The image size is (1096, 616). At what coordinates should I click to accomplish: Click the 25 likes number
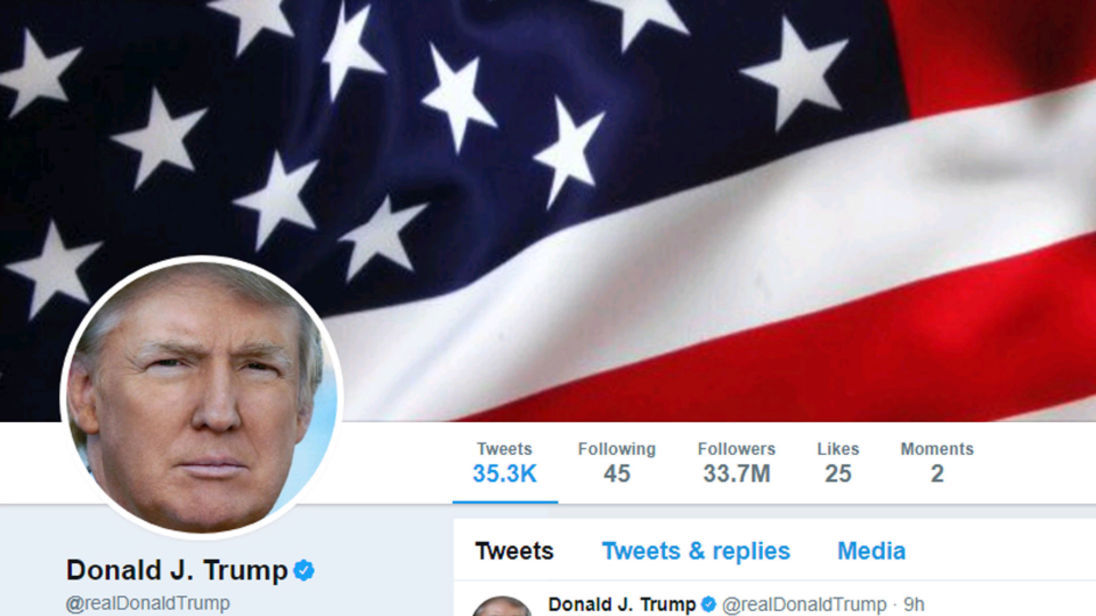click(838, 474)
